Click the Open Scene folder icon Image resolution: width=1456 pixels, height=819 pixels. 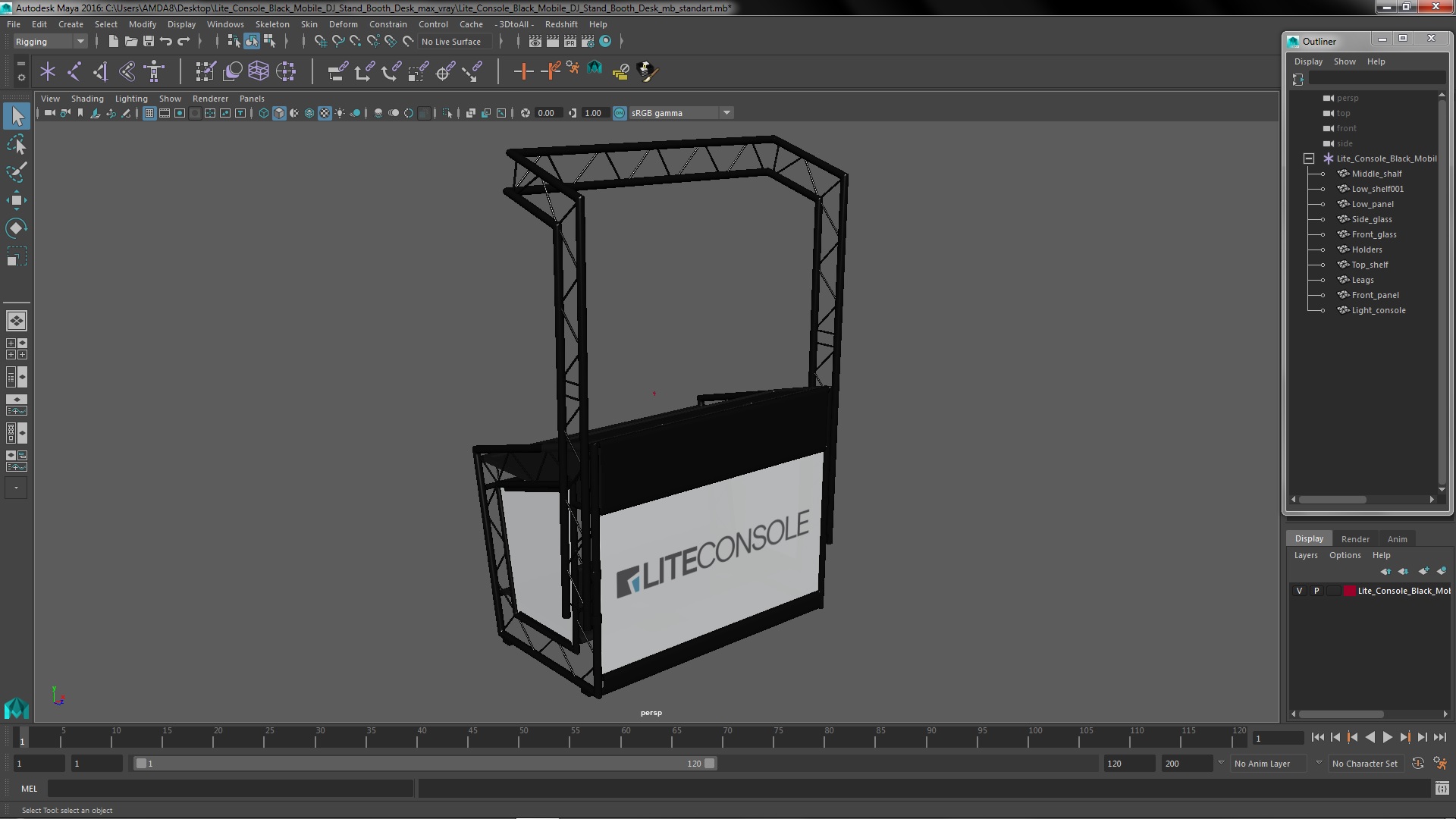[130, 41]
